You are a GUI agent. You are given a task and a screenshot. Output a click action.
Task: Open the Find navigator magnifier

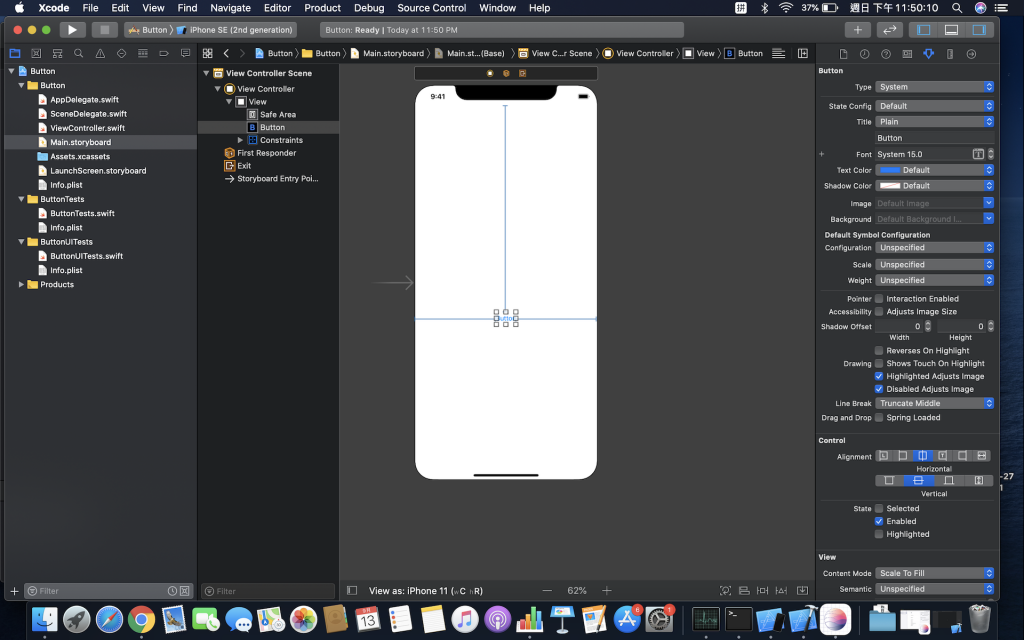click(78, 54)
